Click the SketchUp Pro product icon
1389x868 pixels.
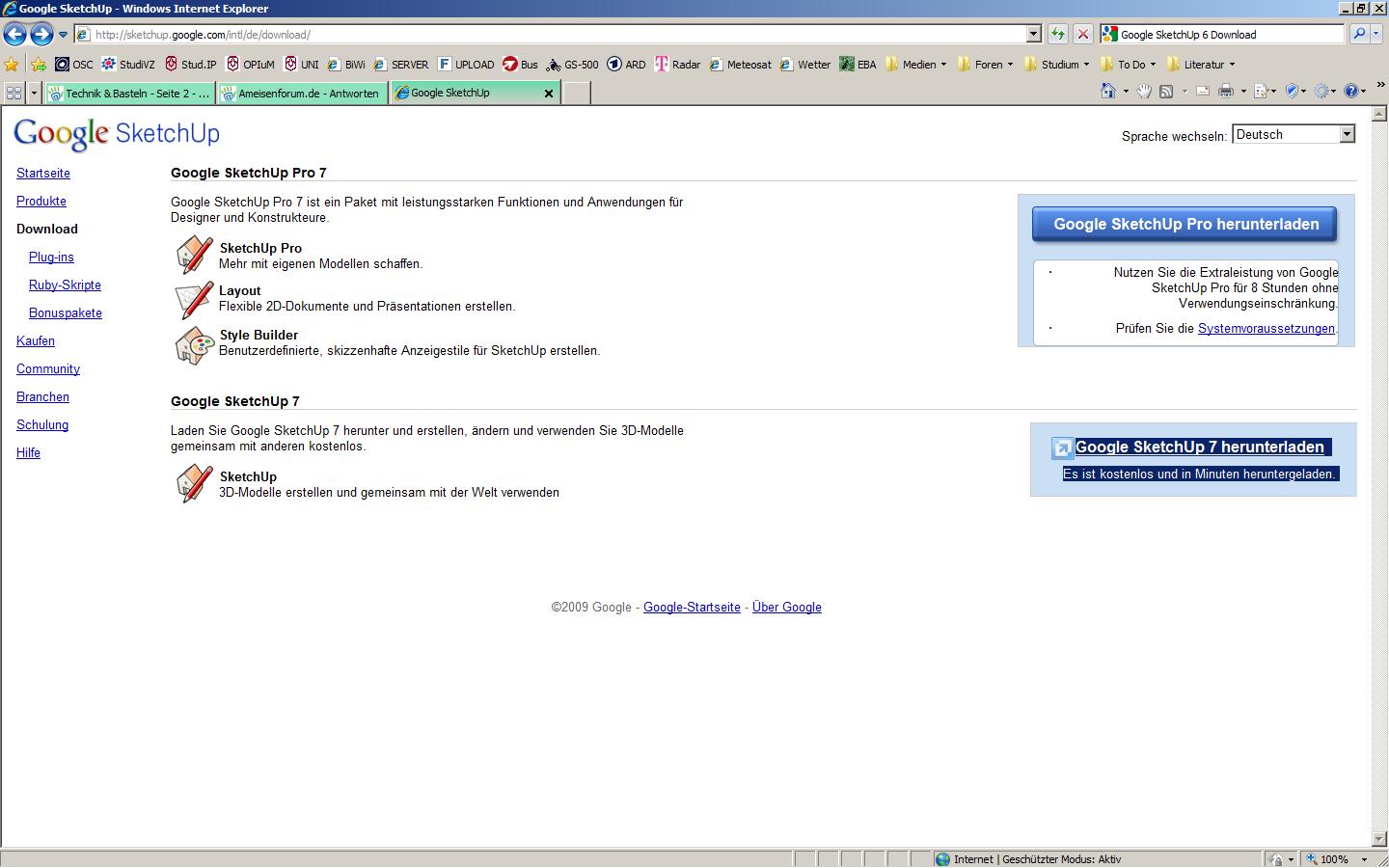click(194, 256)
